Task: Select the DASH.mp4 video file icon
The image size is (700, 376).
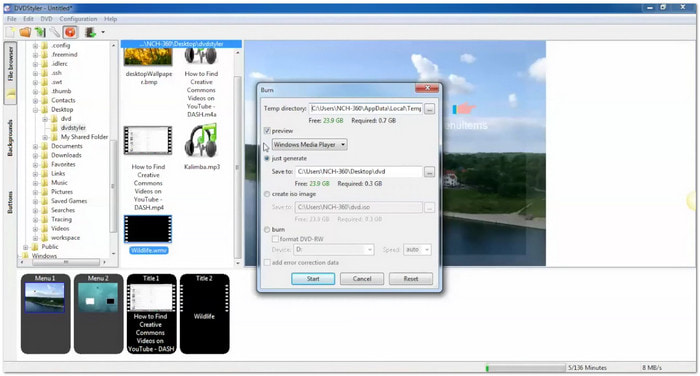Action: [x=148, y=141]
